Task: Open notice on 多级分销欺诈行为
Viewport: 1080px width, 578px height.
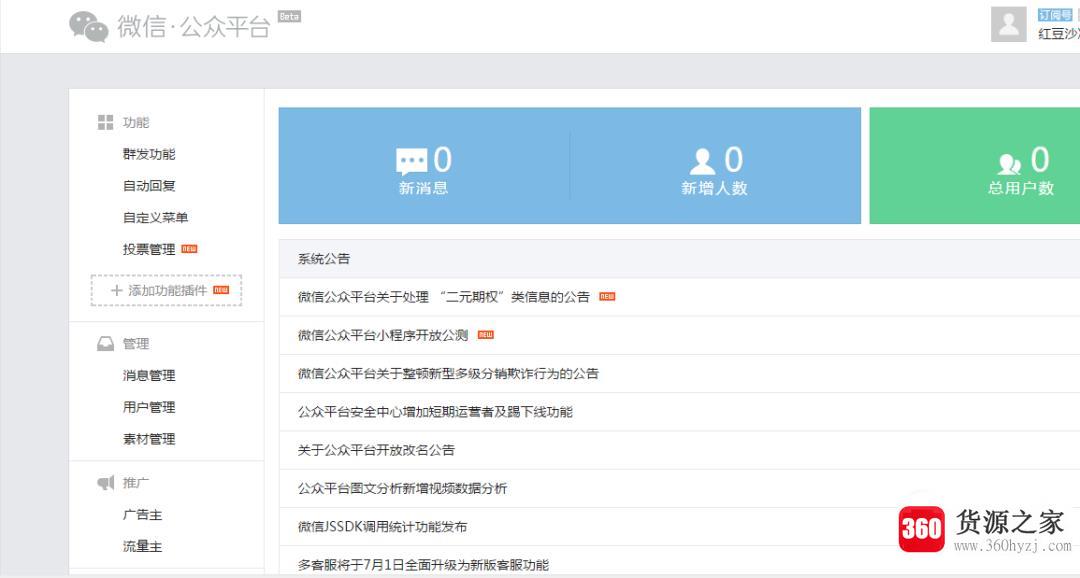Action: [x=448, y=373]
